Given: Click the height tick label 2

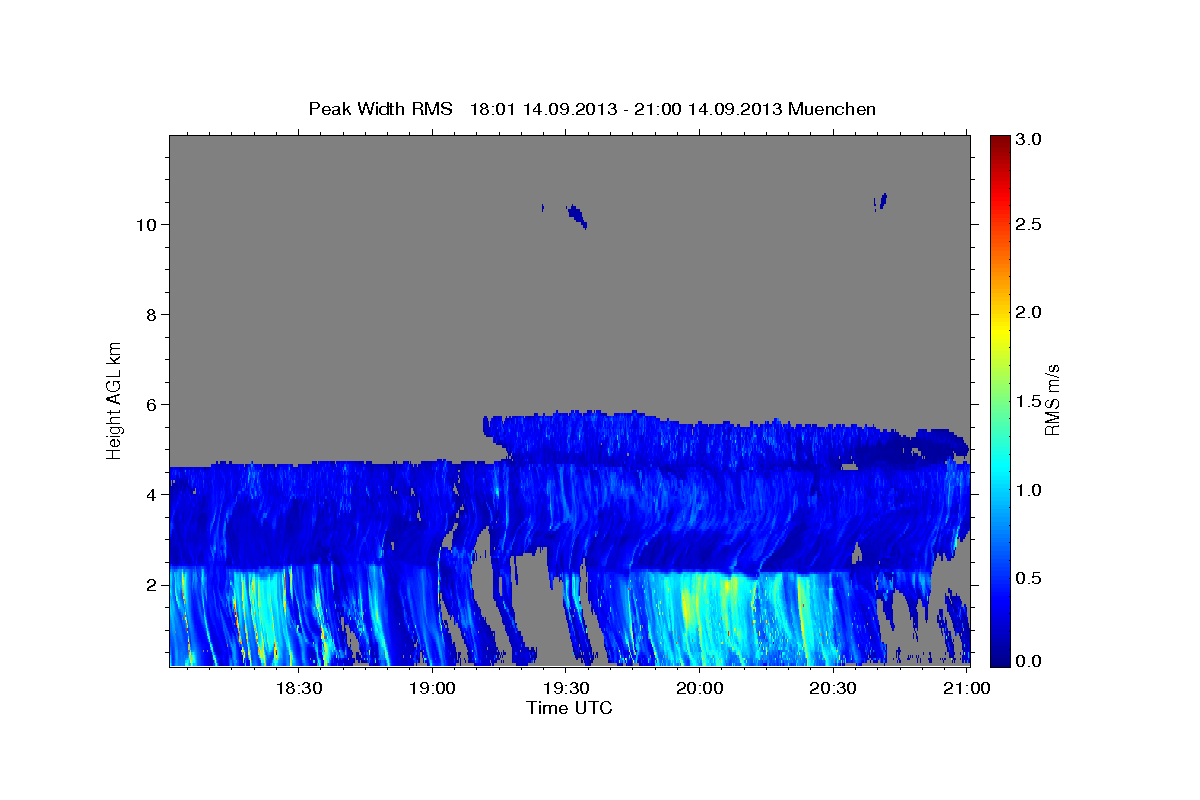Looking at the screenshot, I should pos(150,584).
